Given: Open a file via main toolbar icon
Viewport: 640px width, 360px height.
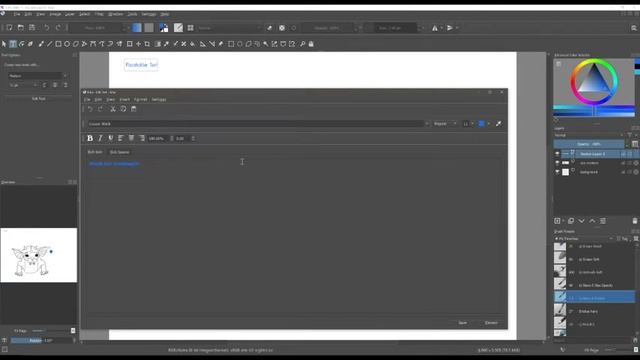Looking at the screenshot, I should [x=20, y=28].
